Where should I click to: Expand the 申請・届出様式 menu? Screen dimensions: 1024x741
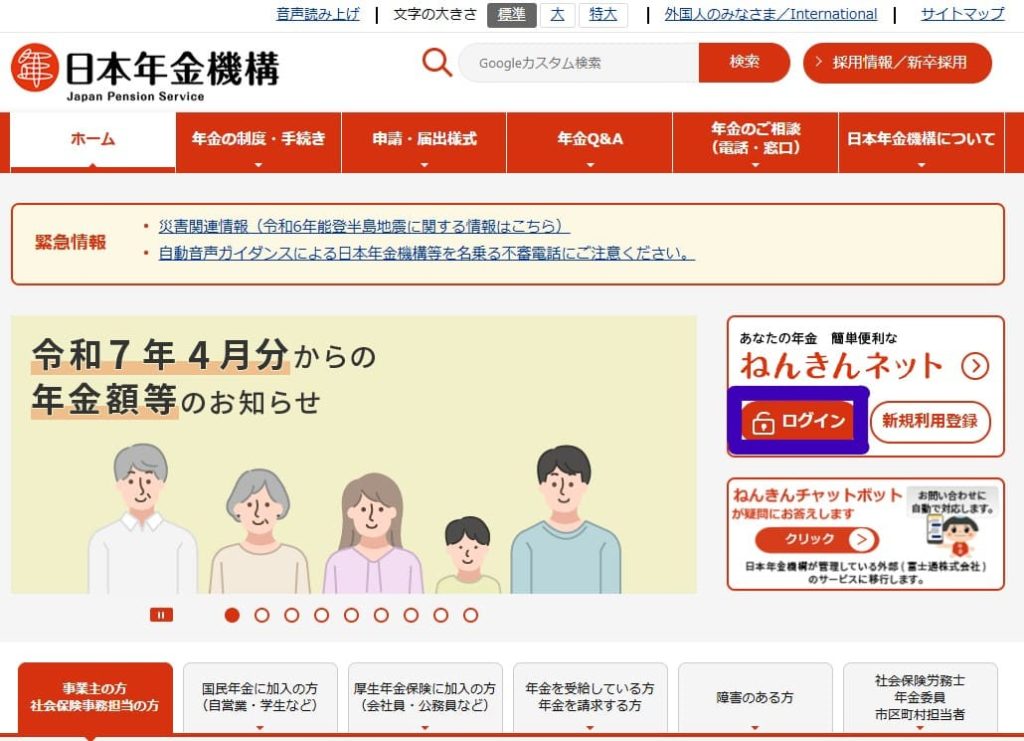coord(424,142)
